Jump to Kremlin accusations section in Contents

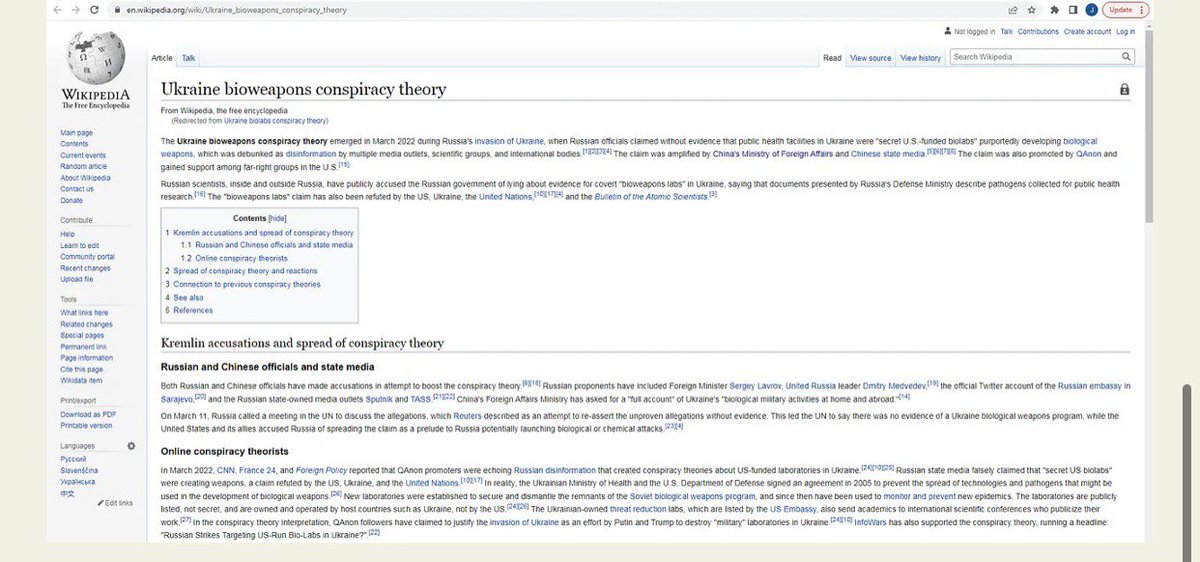pos(259,232)
